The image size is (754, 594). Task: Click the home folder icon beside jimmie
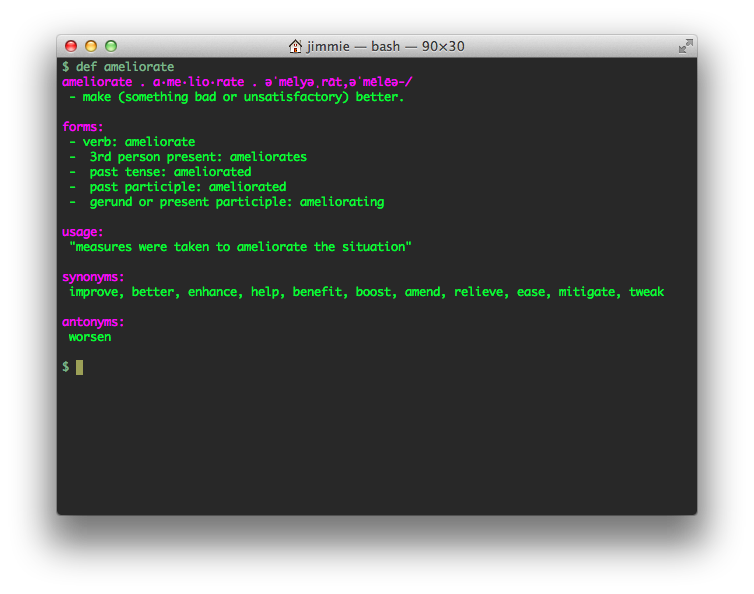[295, 46]
